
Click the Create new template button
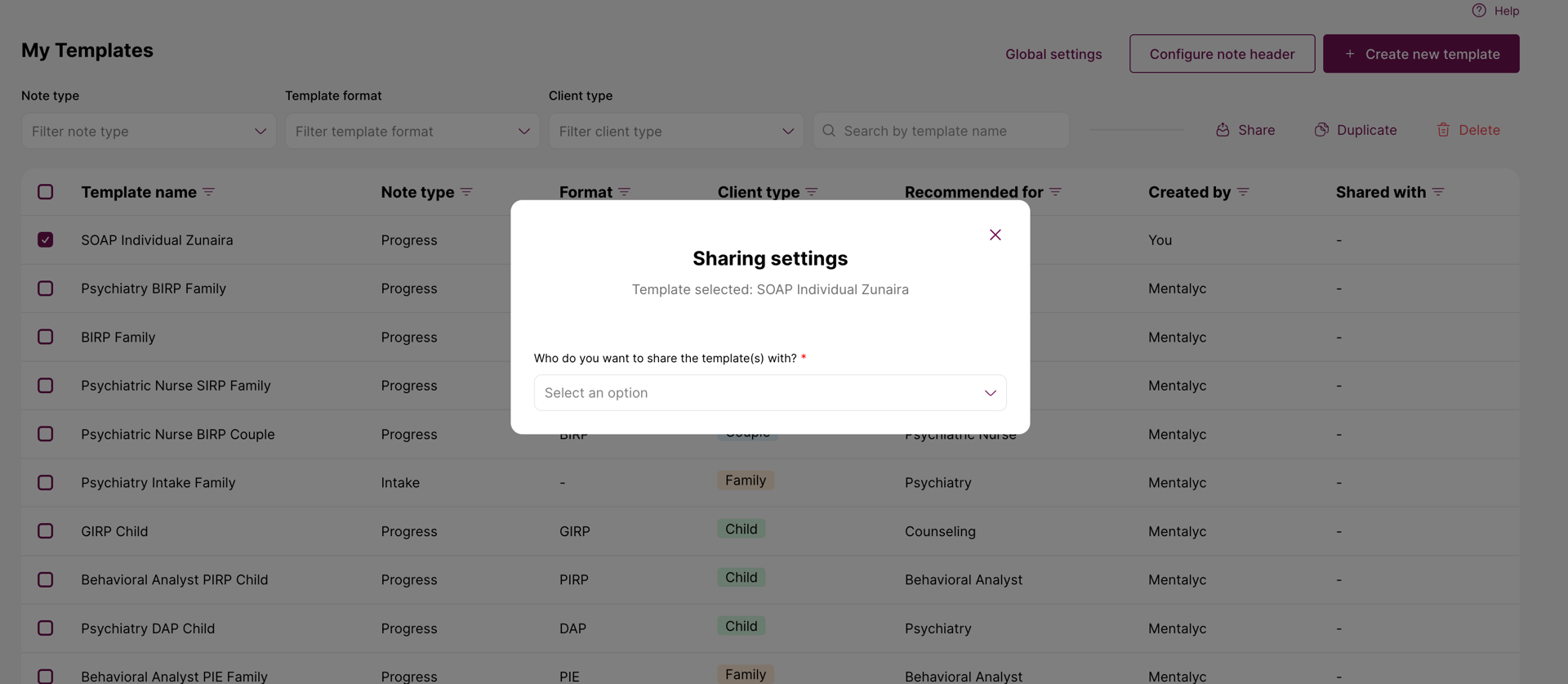[x=1421, y=54]
